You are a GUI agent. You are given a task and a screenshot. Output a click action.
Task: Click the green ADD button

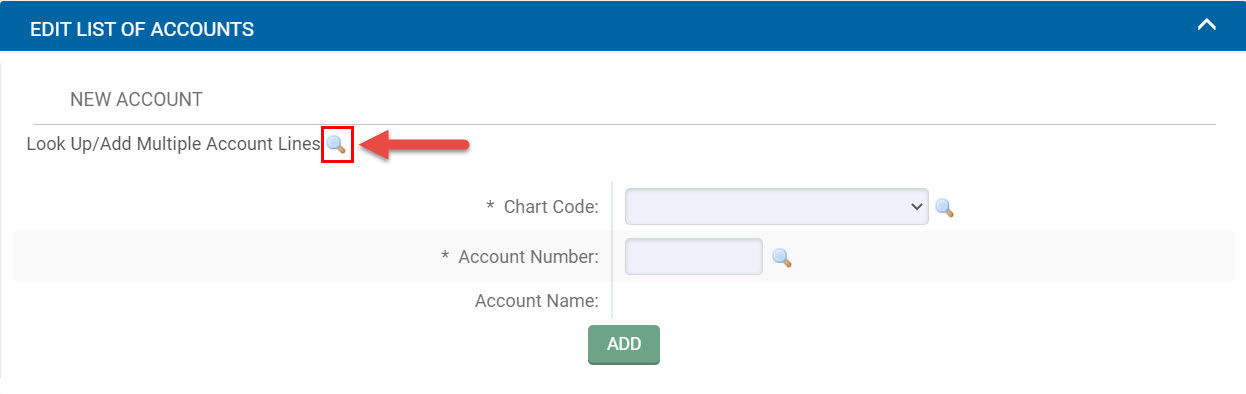tap(624, 344)
